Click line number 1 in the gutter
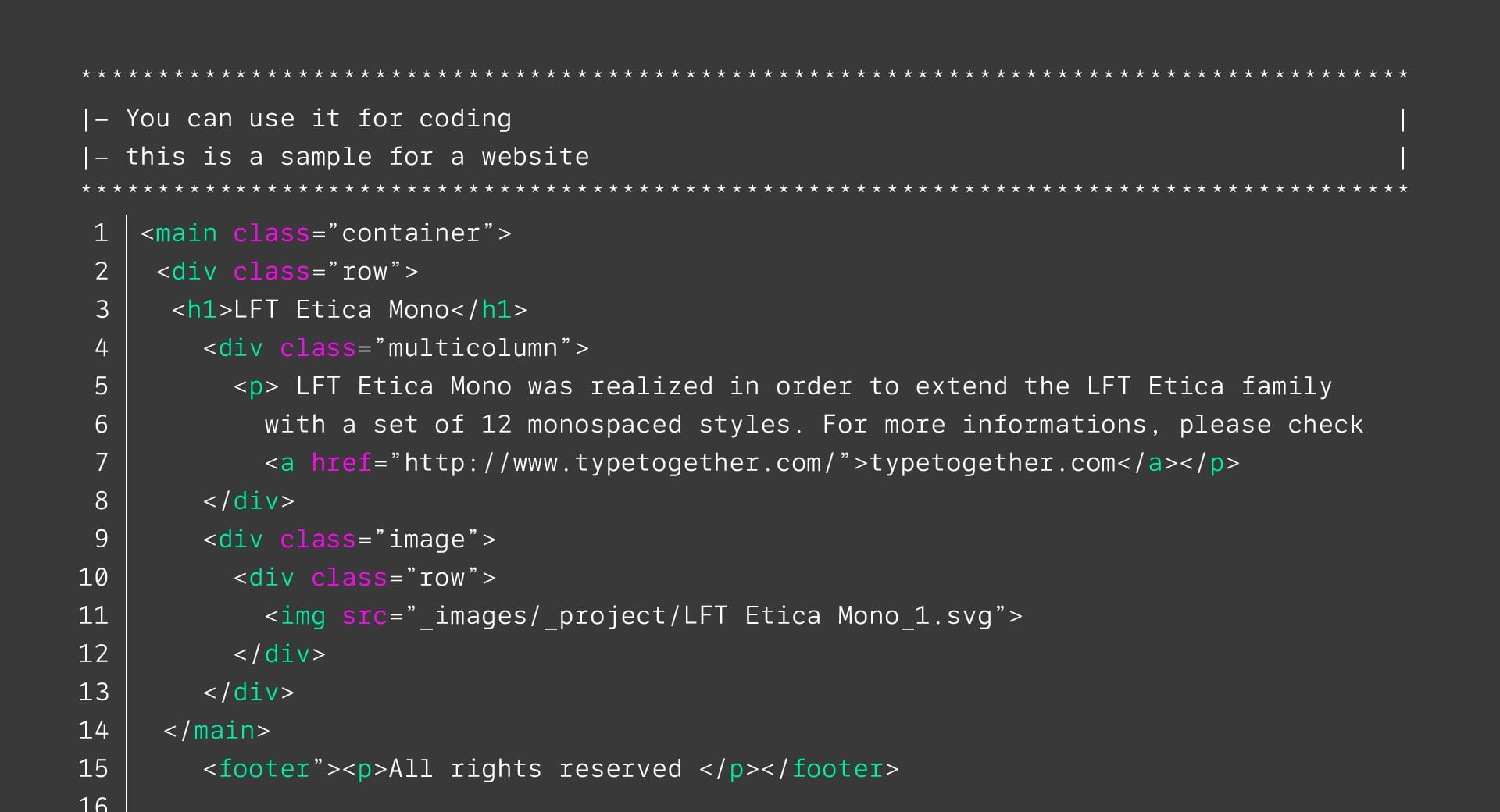 tap(101, 233)
